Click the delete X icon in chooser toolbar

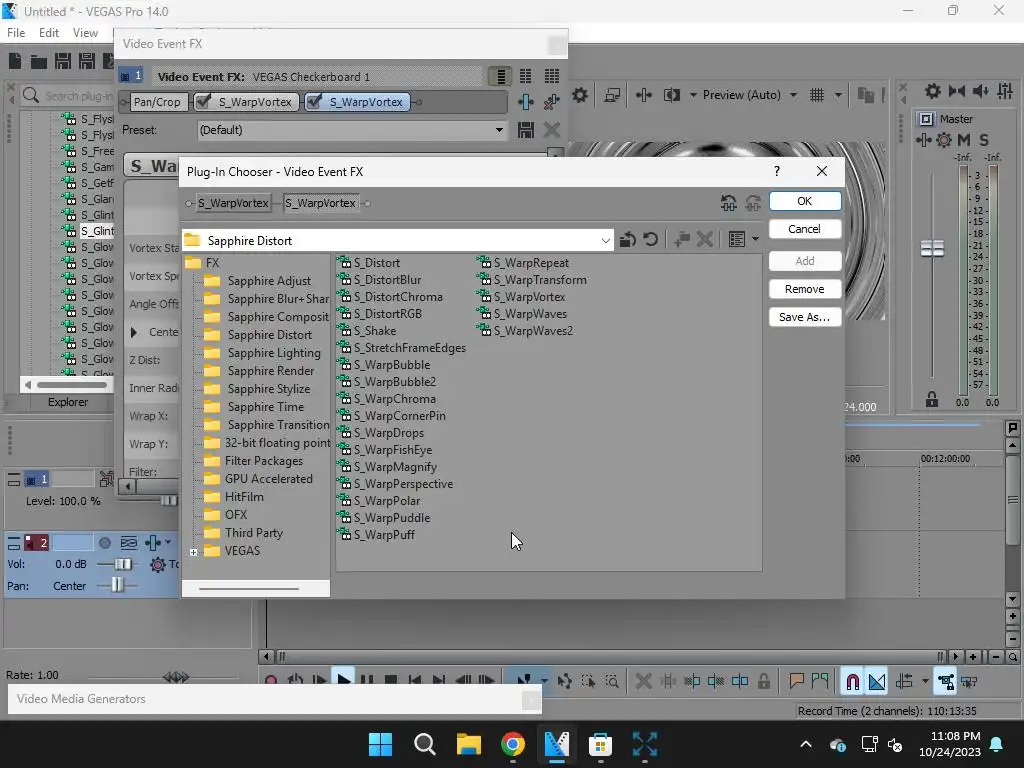click(704, 240)
